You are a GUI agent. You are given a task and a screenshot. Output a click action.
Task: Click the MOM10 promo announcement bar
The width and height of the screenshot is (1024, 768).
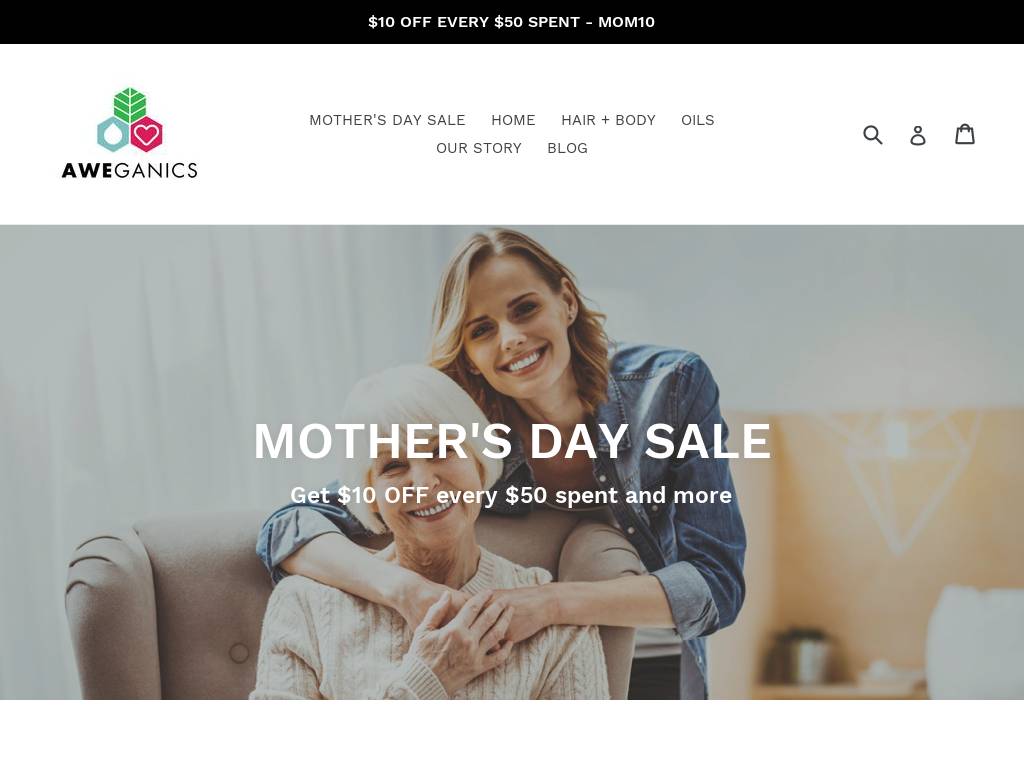[512, 22]
